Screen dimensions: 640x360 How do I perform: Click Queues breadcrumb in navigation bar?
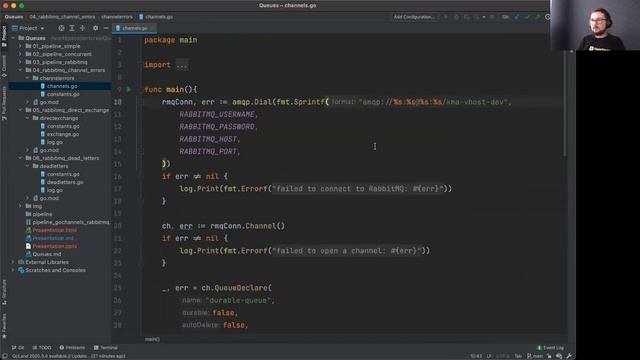tap(14, 17)
